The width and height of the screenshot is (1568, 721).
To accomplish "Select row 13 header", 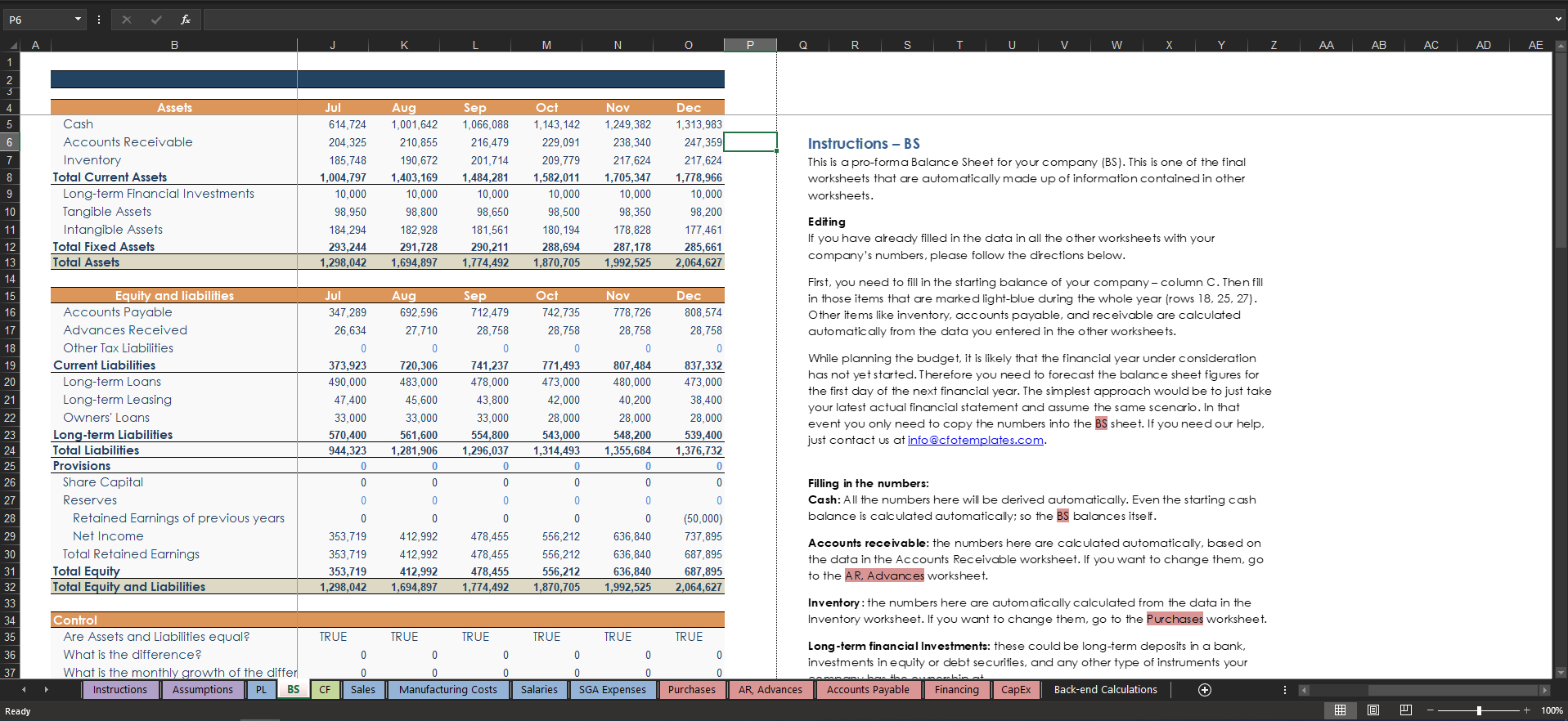I will tap(10, 262).
